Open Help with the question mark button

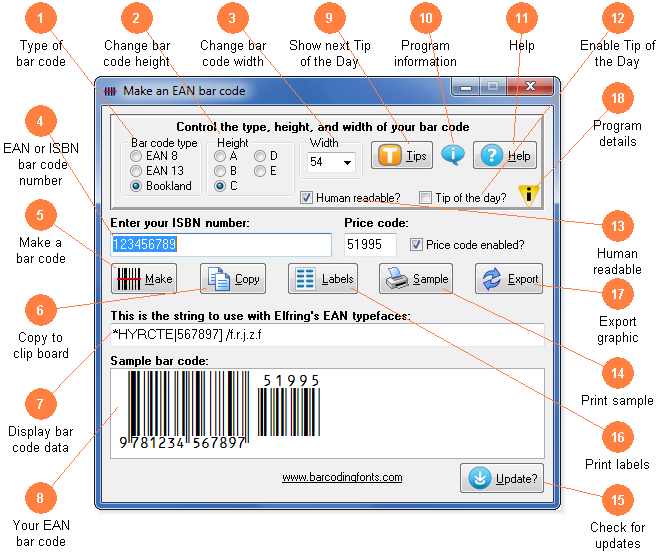coord(505,155)
